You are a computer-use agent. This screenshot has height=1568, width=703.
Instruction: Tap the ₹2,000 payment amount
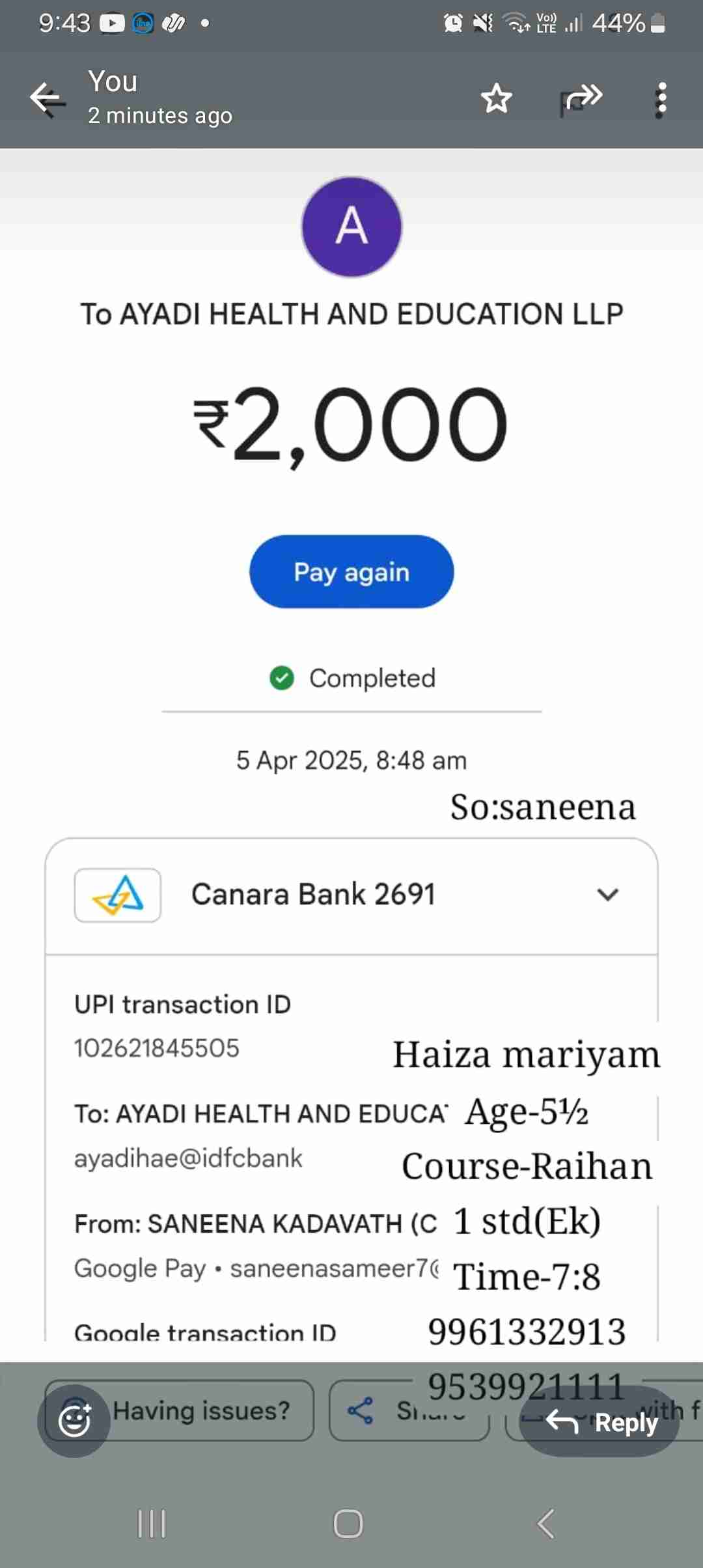(351, 425)
